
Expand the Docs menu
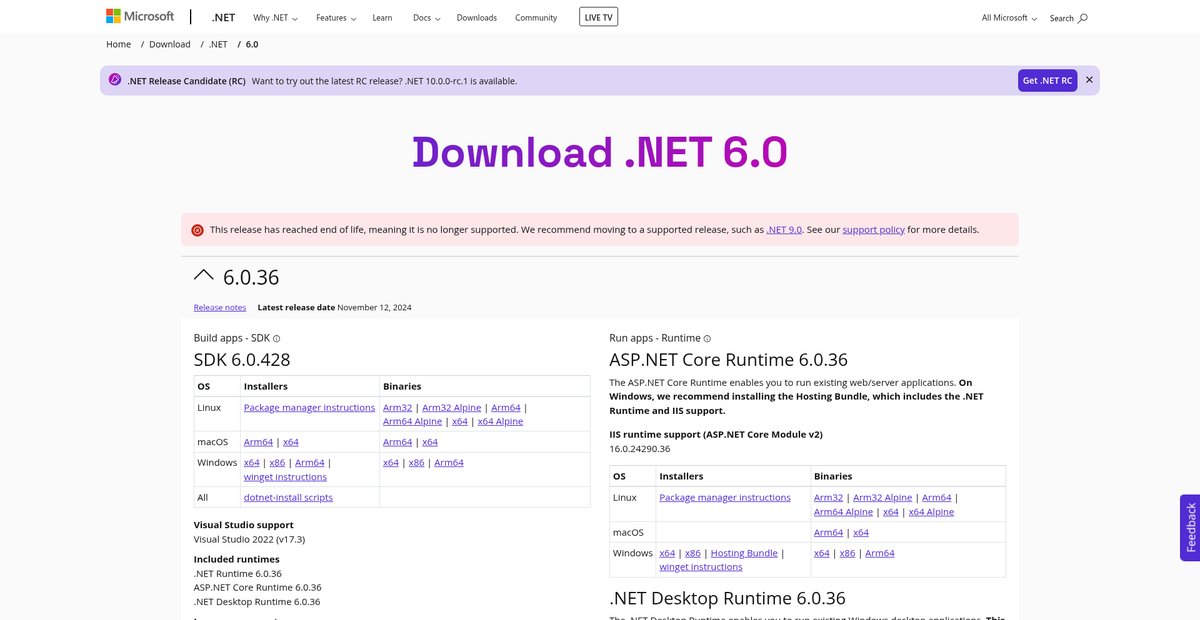tap(425, 18)
